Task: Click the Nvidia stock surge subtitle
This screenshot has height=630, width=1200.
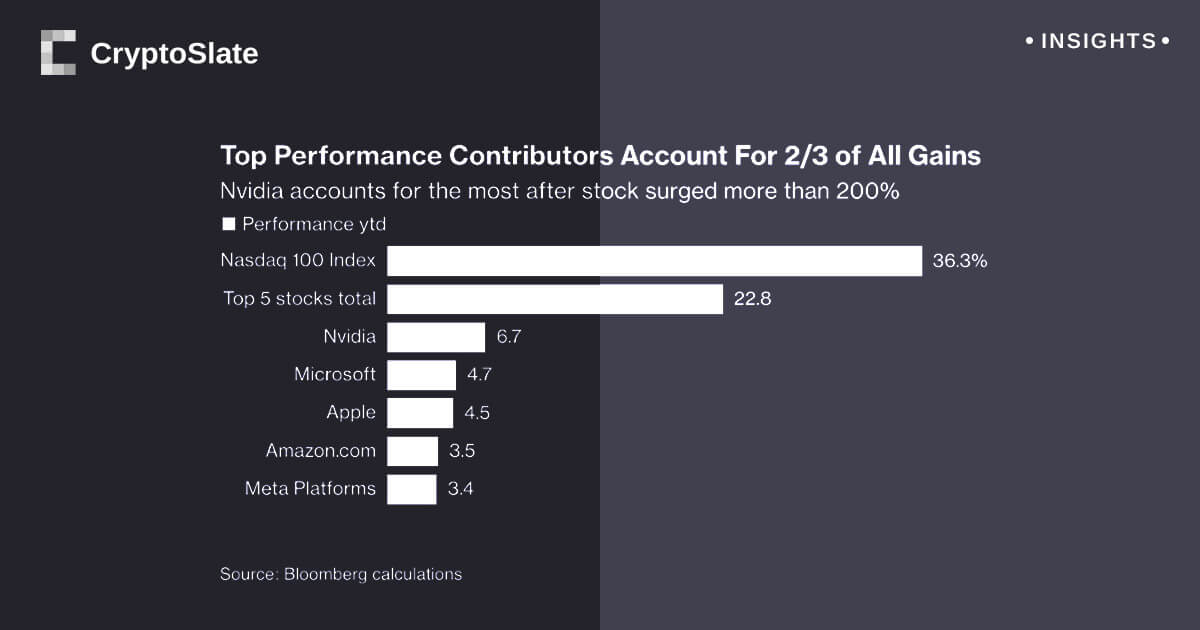Action: (559, 191)
